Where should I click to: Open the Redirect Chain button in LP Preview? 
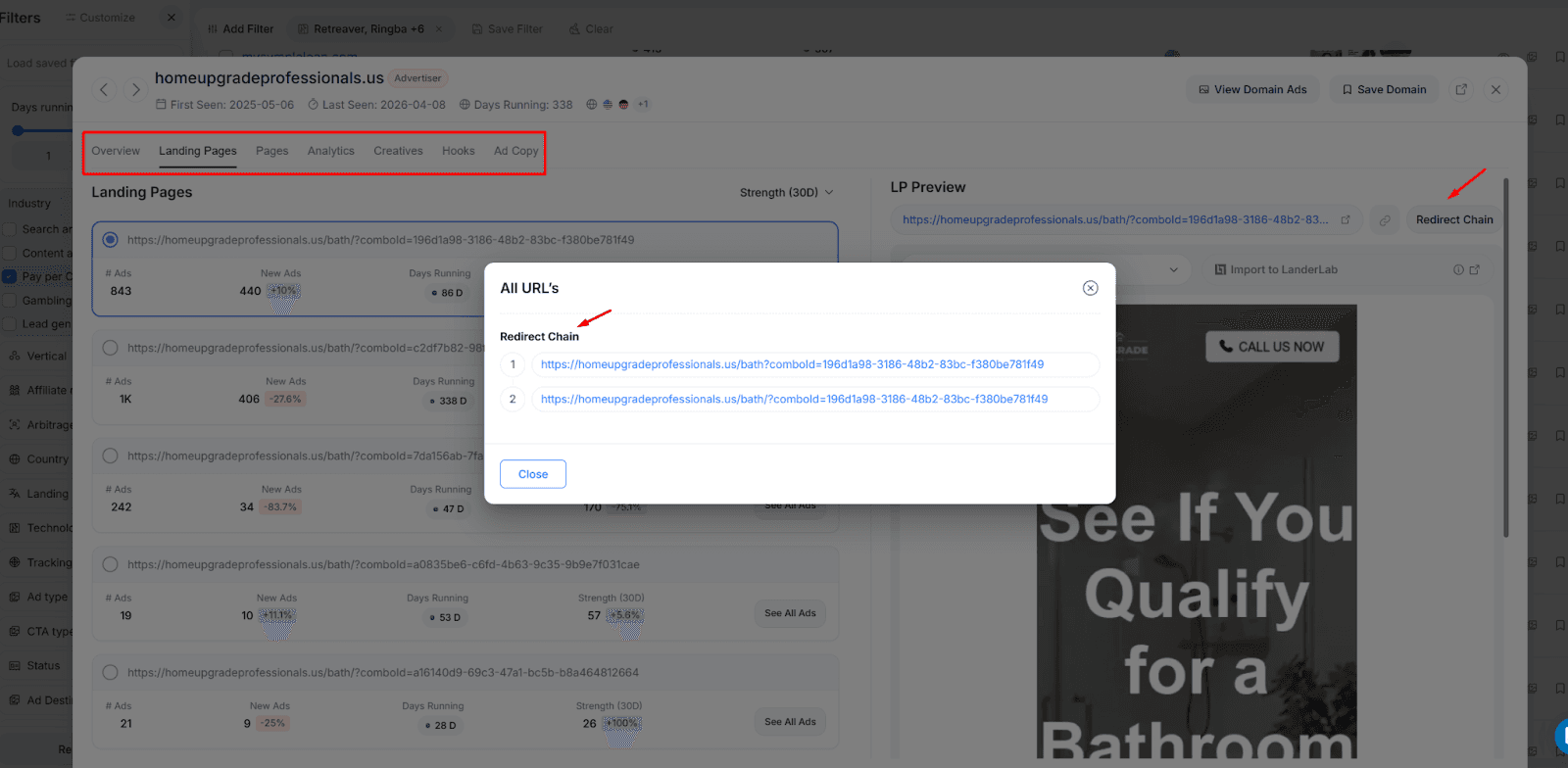coord(1454,219)
